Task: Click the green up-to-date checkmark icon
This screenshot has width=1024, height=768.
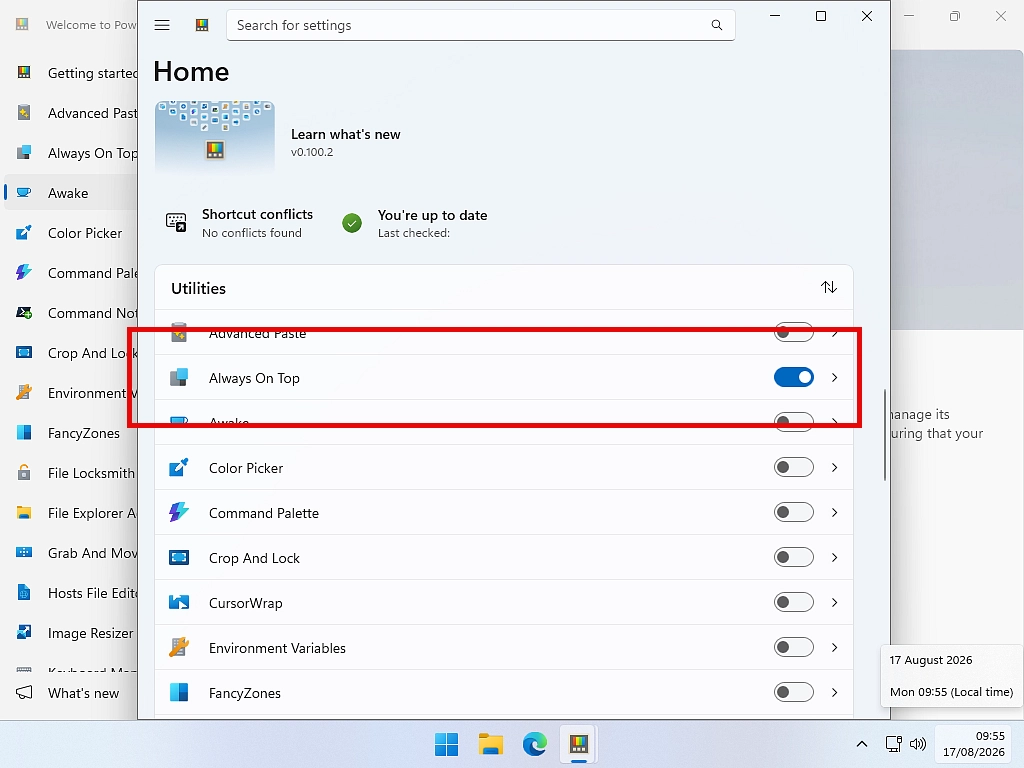Action: [x=352, y=223]
